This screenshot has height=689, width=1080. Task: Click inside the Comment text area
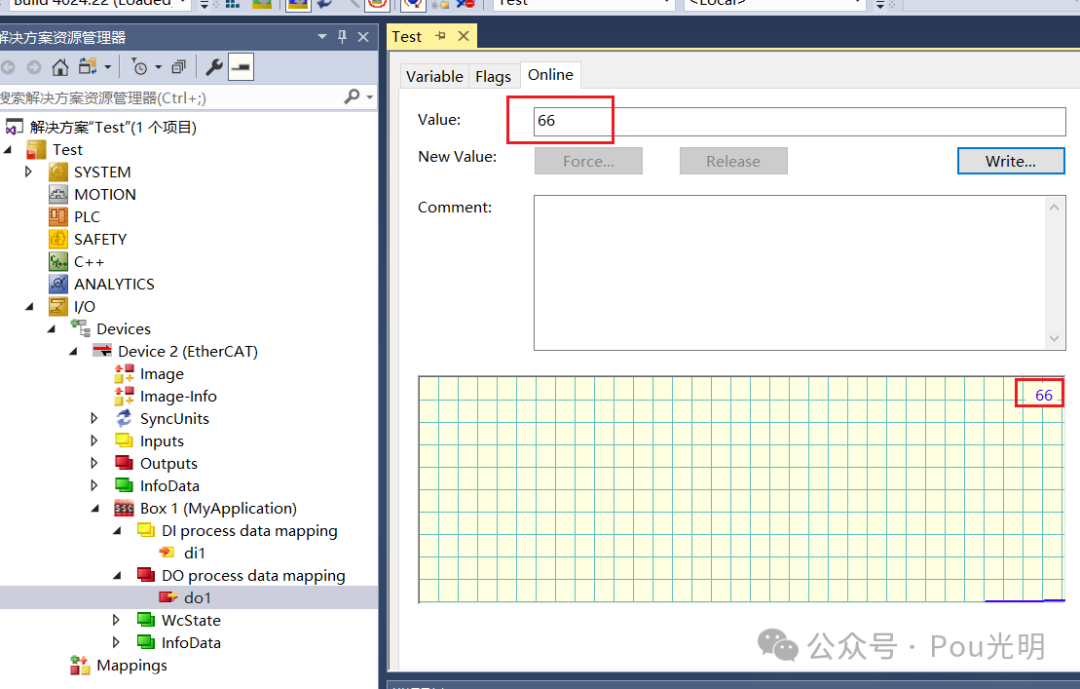(789, 273)
